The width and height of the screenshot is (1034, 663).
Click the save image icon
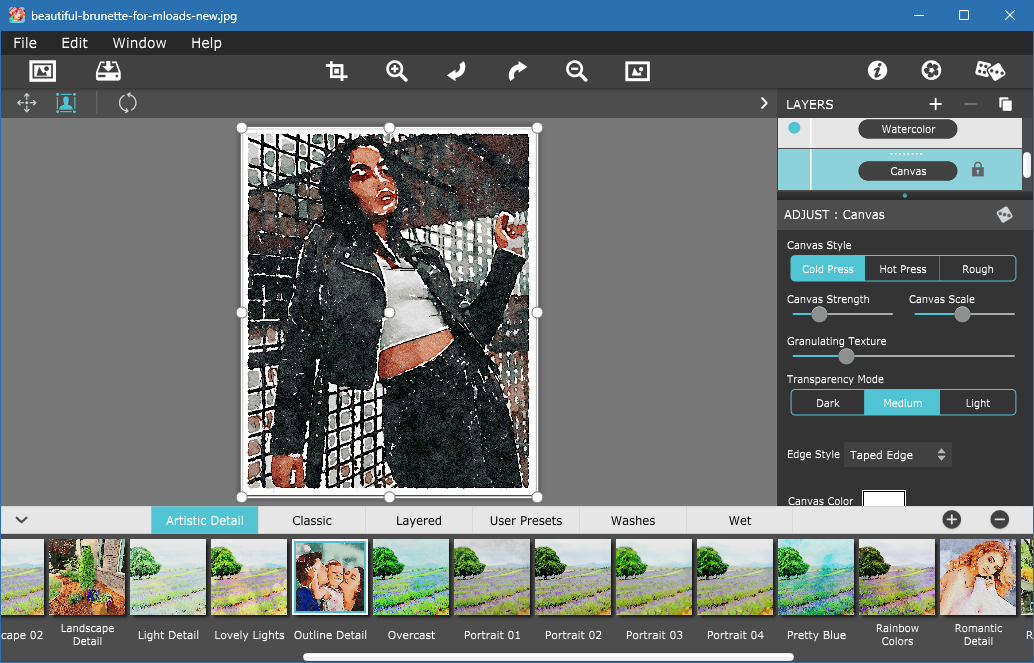click(x=108, y=71)
